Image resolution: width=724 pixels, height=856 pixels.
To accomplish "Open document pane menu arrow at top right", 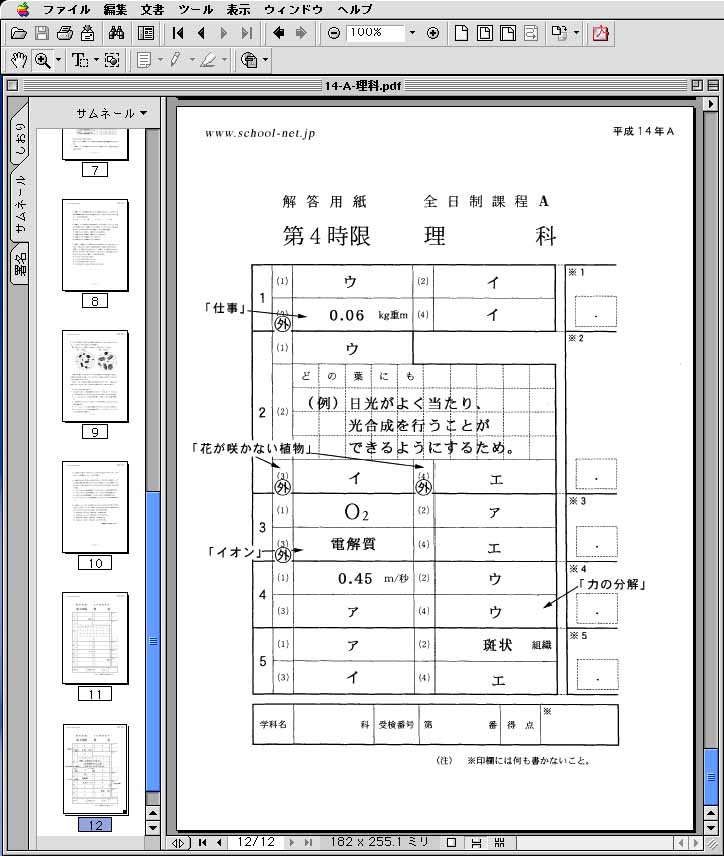I will tap(710, 104).
